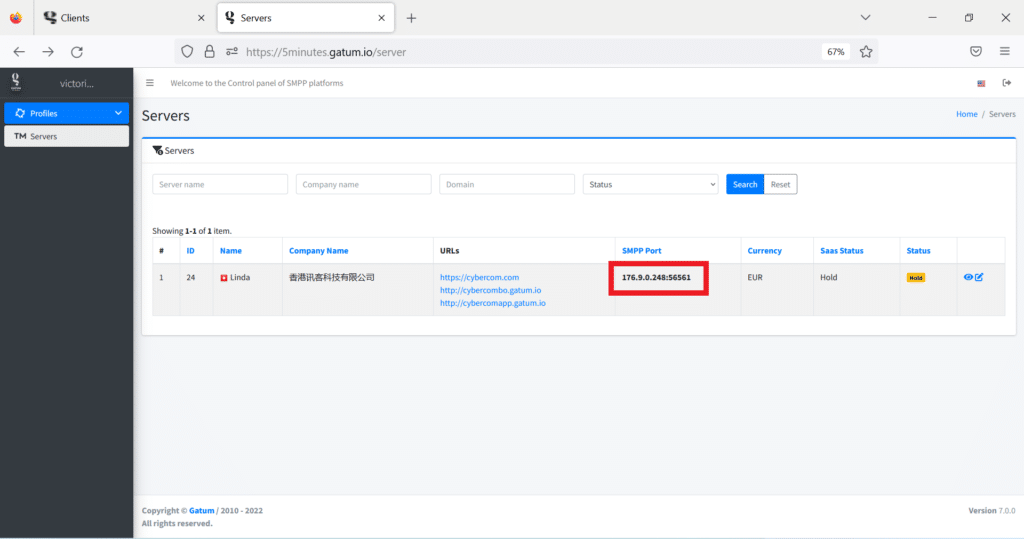Open the Firefox application menu
The width and height of the screenshot is (1024, 539).
[1004, 52]
